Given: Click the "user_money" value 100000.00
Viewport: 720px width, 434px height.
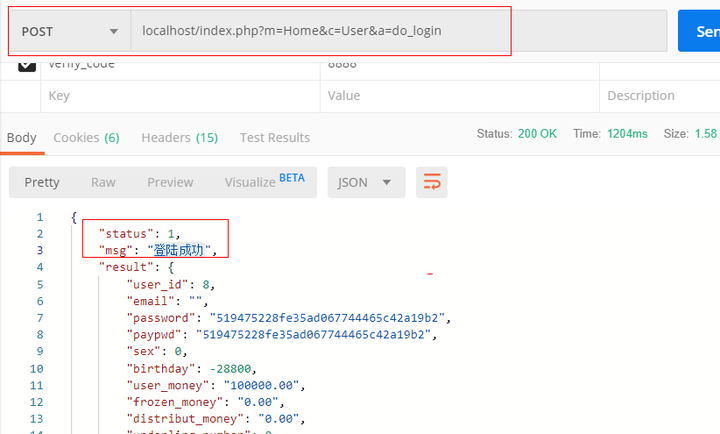Looking at the screenshot, I should tap(261, 385).
